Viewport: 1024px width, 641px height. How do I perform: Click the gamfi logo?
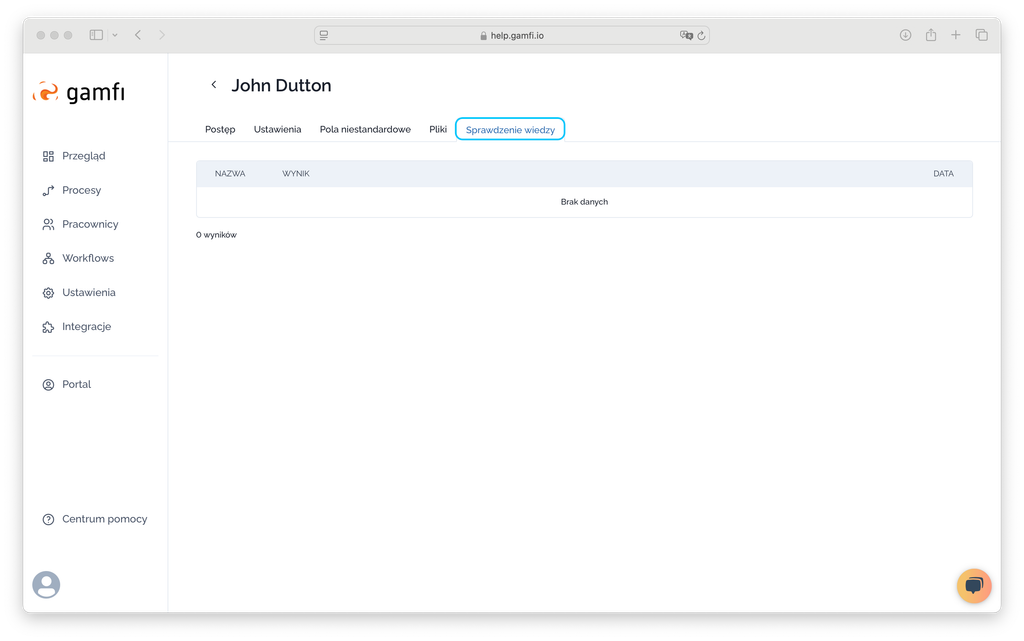[x=79, y=93]
